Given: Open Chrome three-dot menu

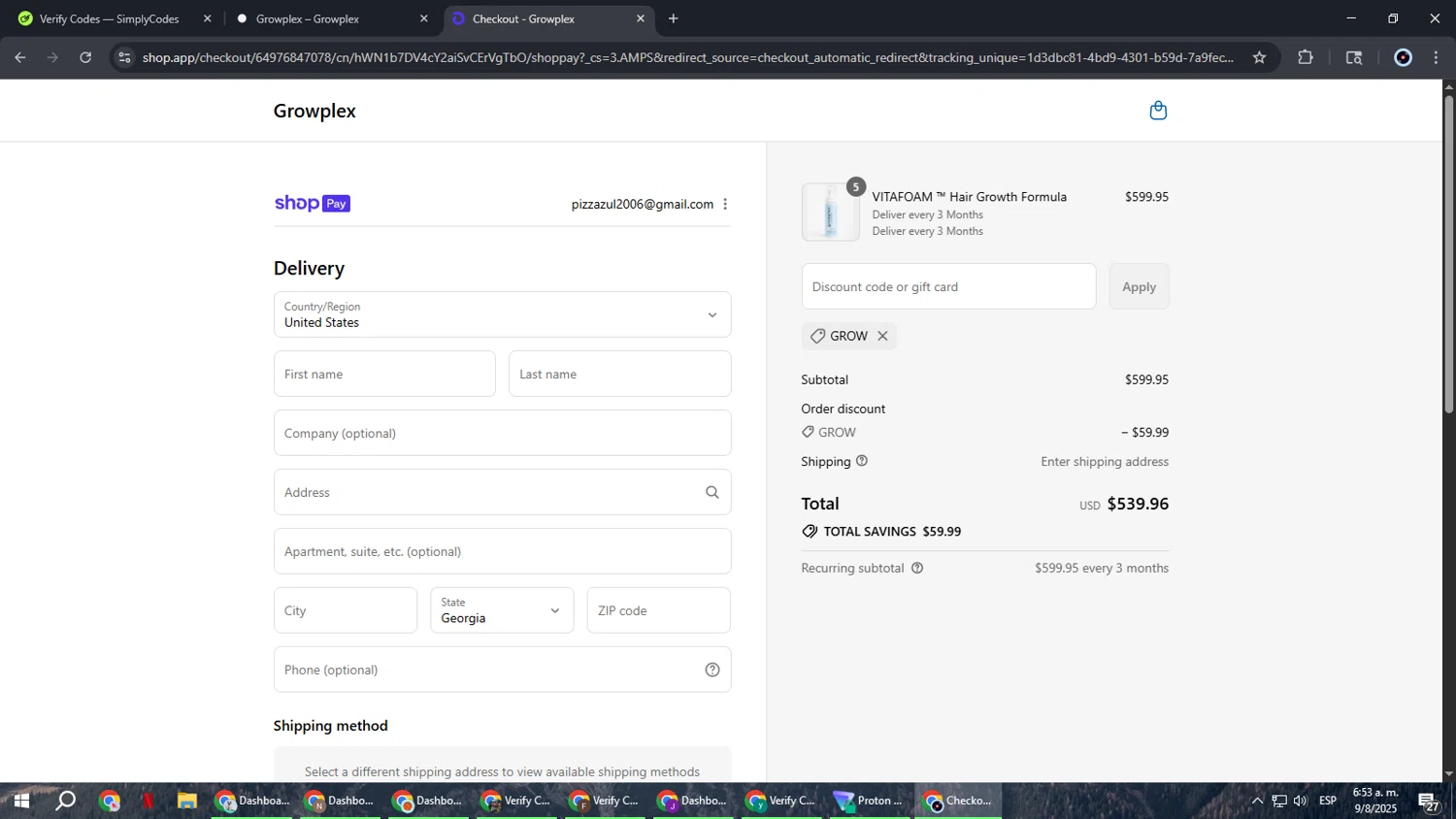Looking at the screenshot, I should coord(1436,57).
